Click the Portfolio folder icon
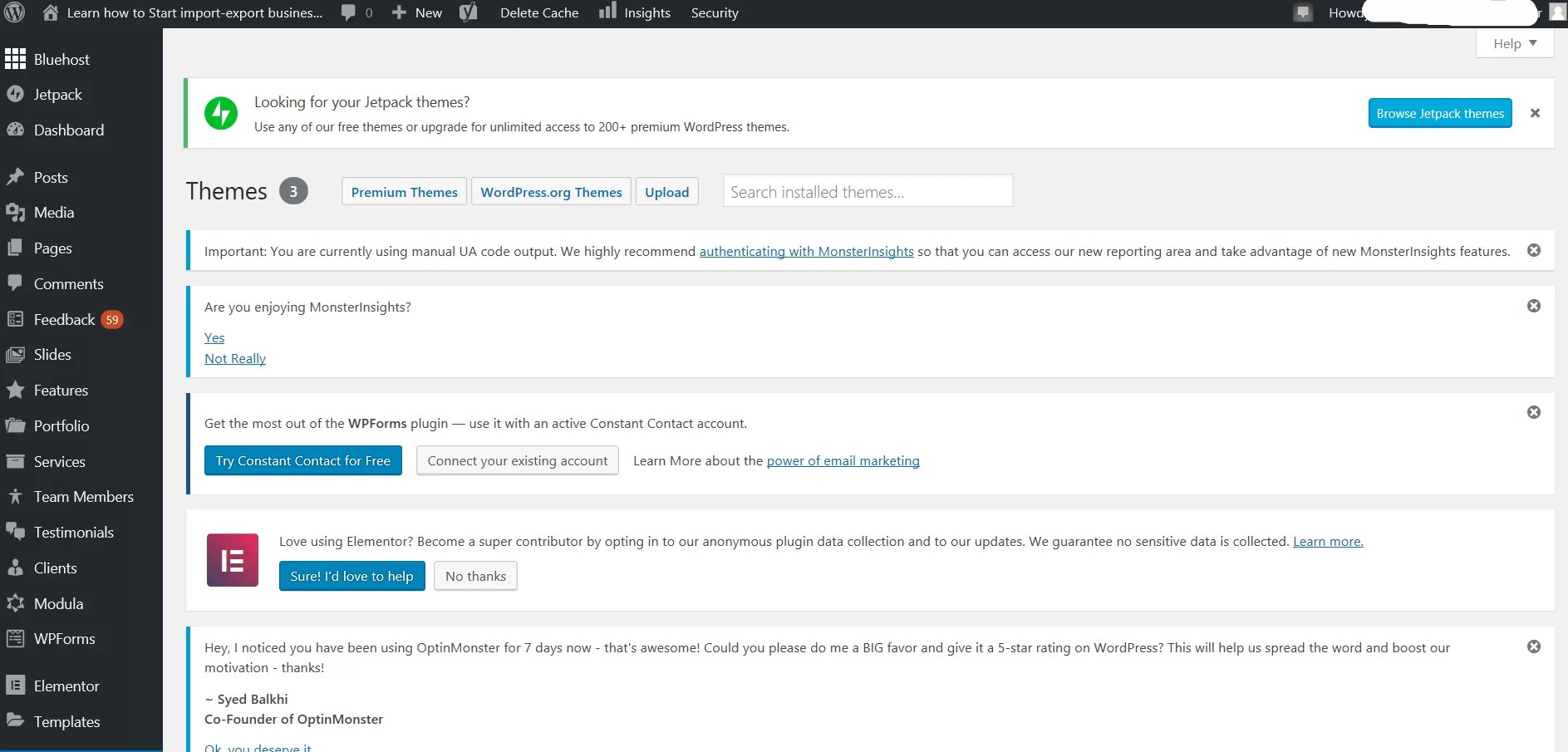The width and height of the screenshot is (1568, 752). point(15,425)
